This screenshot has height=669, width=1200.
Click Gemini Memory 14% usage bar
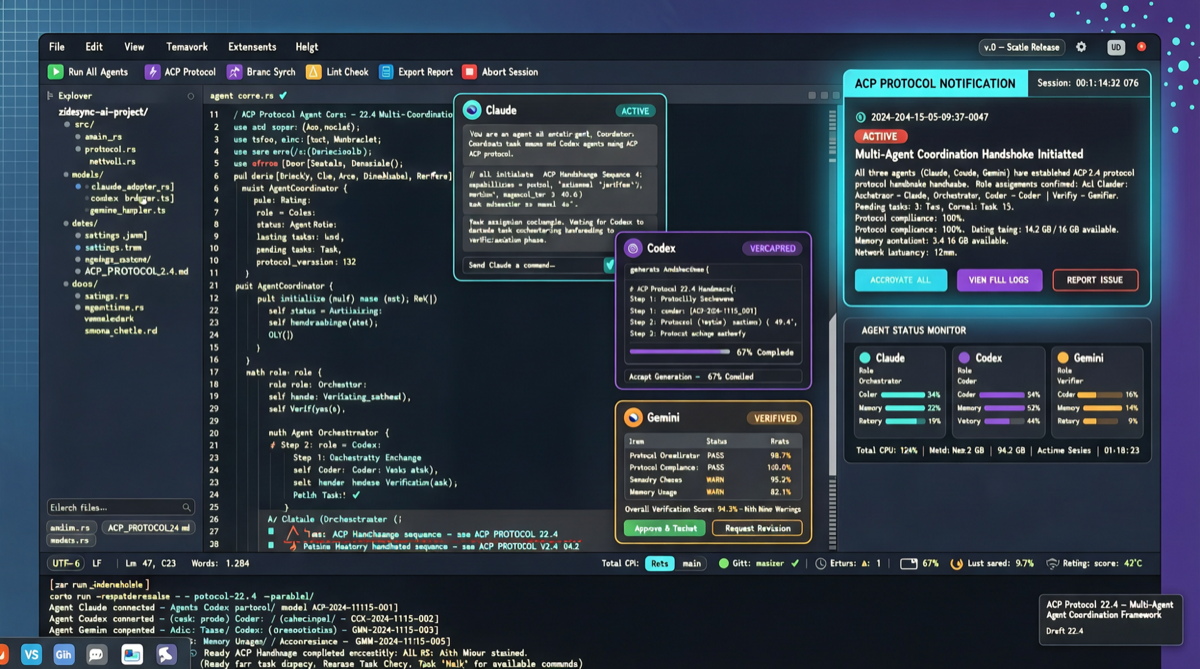[x=1103, y=408]
